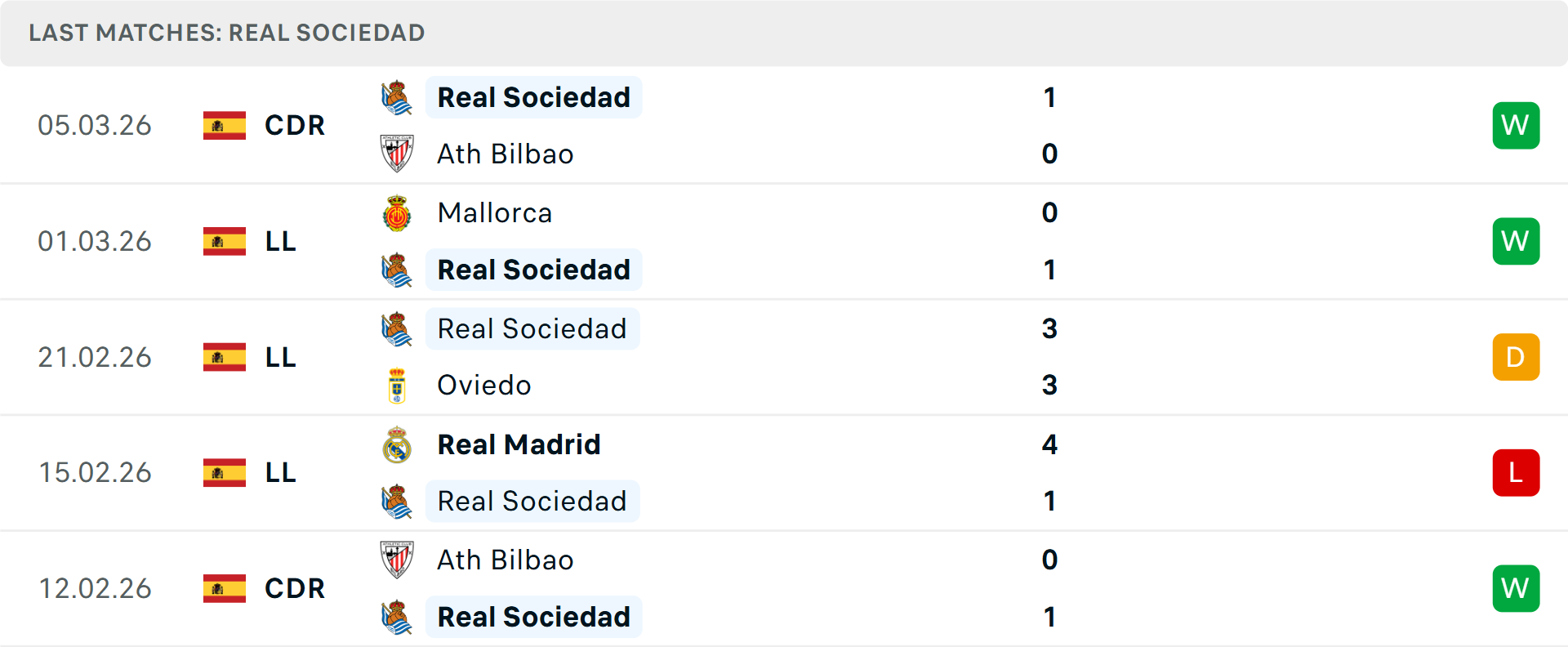Viewport: 1568px width, 647px height.
Task: Select the LL competition label for 21.02.26
Action: pyautogui.click(x=280, y=357)
